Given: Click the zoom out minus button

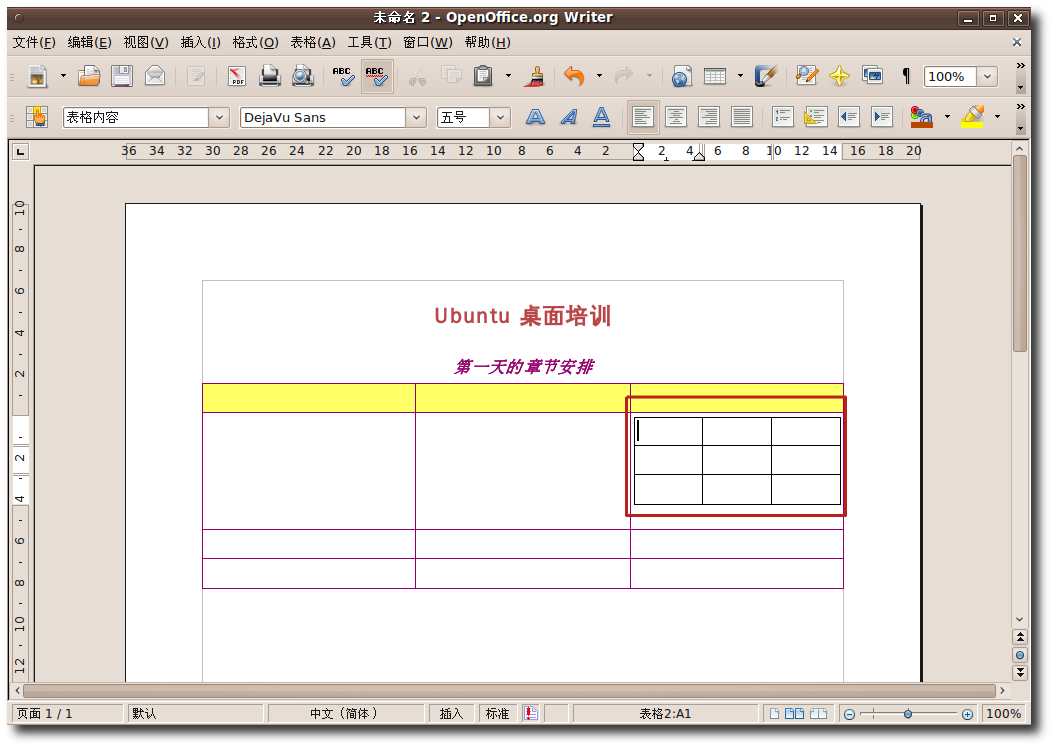Looking at the screenshot, I should [x=850, y=714].
